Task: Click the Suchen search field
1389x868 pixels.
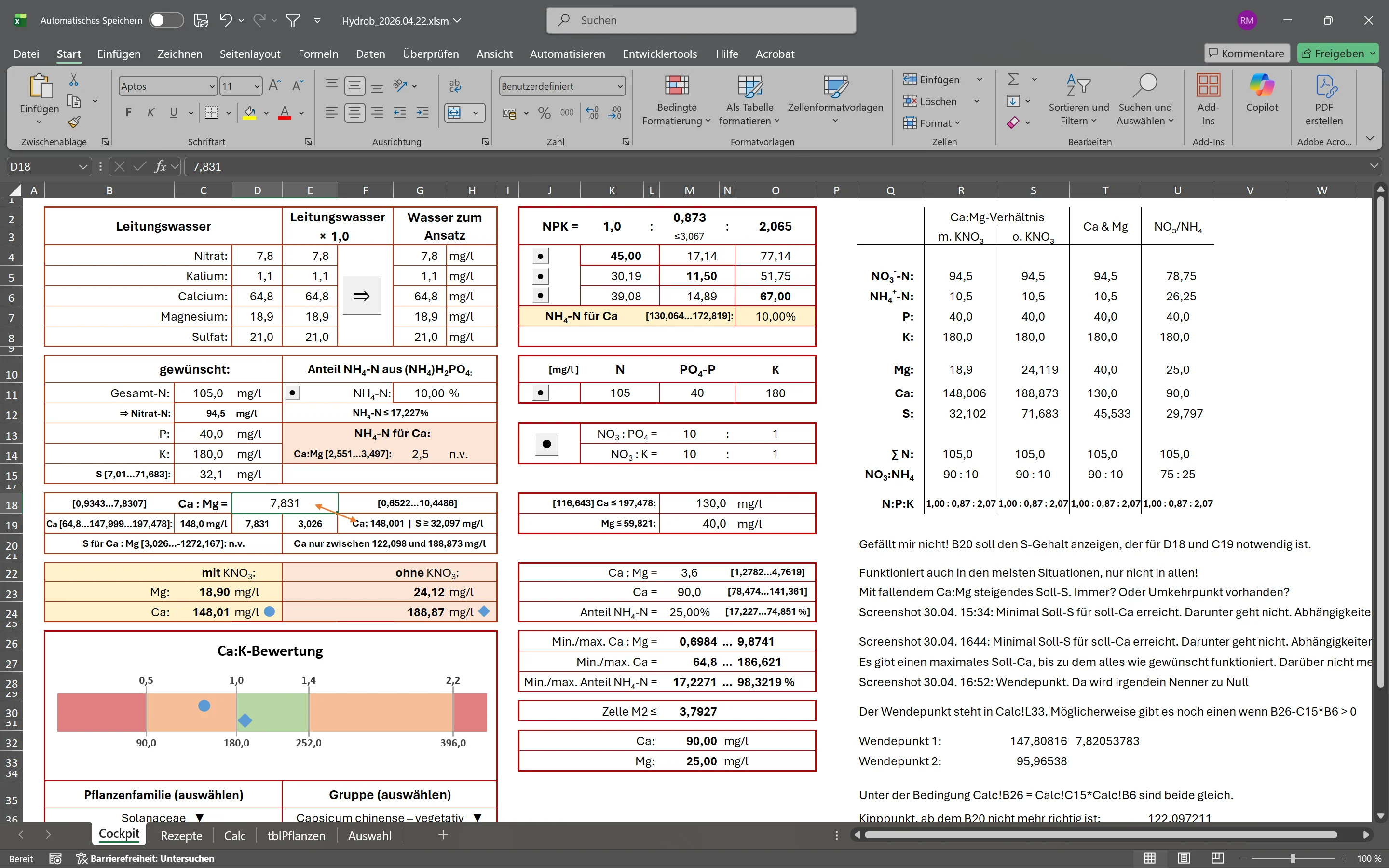Action: coord(701,21)
